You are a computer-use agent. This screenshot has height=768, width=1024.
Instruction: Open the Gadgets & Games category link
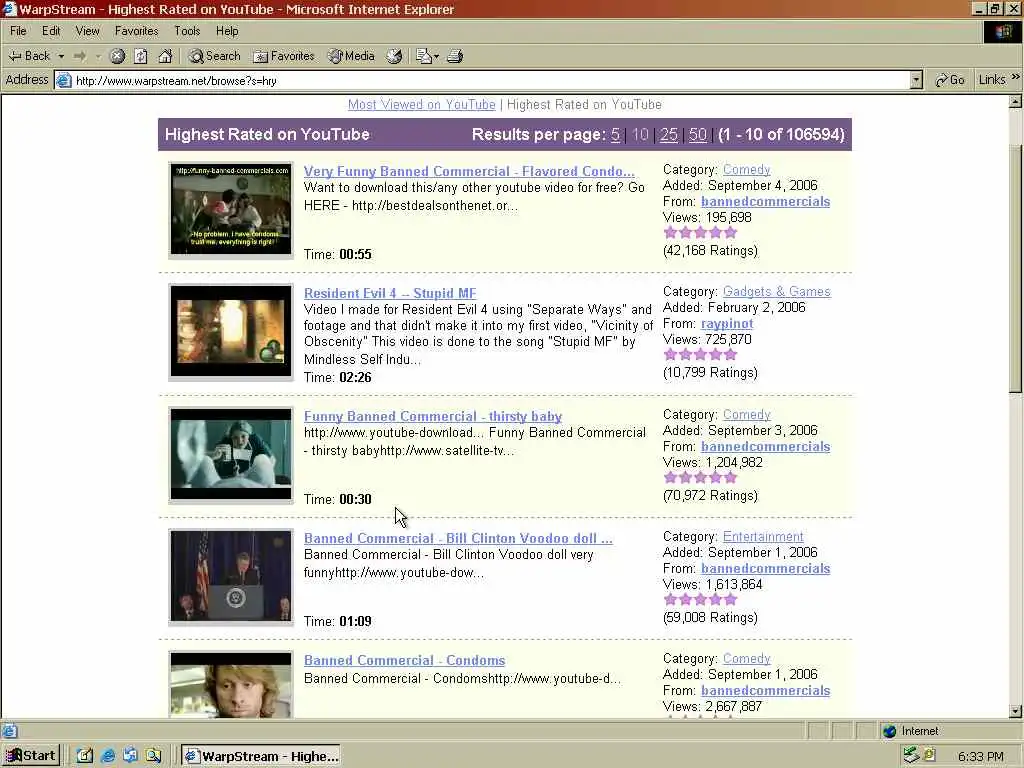[776, 291]
